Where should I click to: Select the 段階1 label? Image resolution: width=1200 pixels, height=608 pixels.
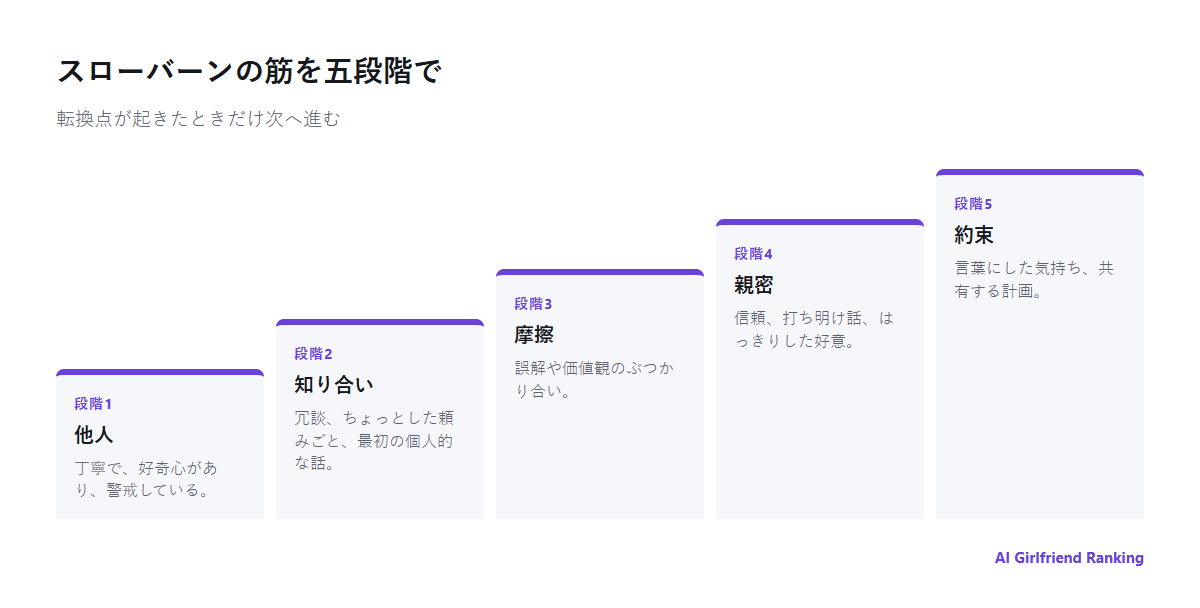(93, 404)
